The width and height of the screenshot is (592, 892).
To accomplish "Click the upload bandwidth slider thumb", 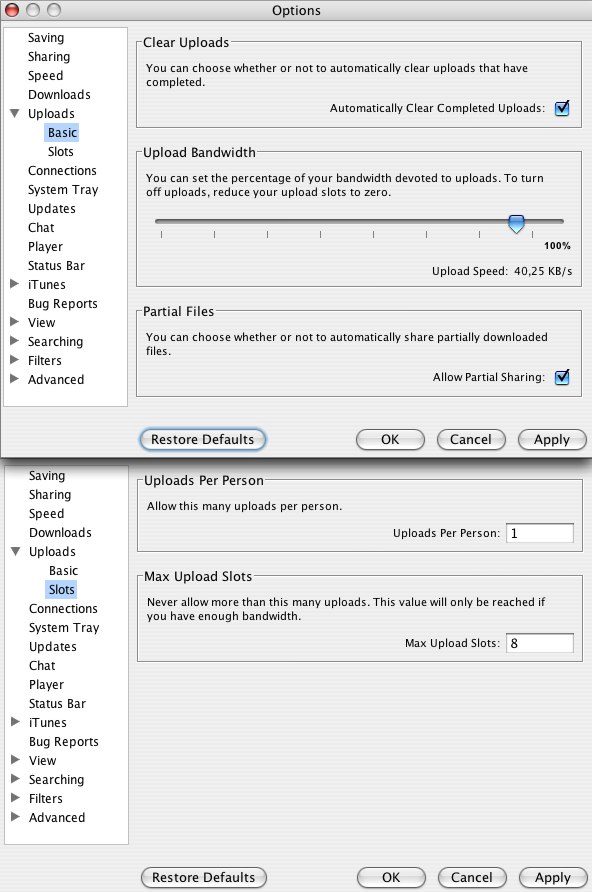I will tap(516, 224).
